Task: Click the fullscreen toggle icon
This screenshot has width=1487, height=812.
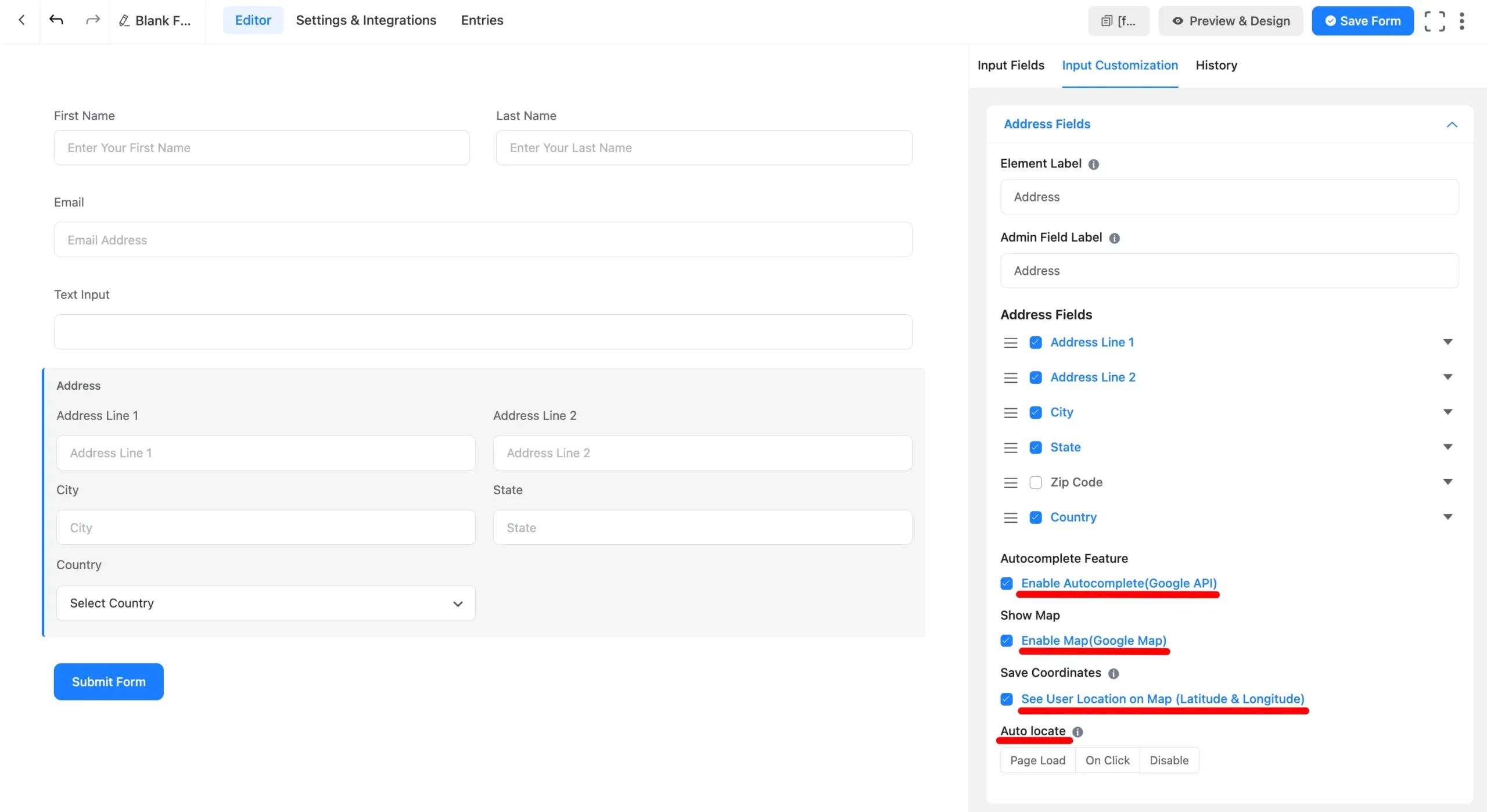Action: [x=1434, y=21]
